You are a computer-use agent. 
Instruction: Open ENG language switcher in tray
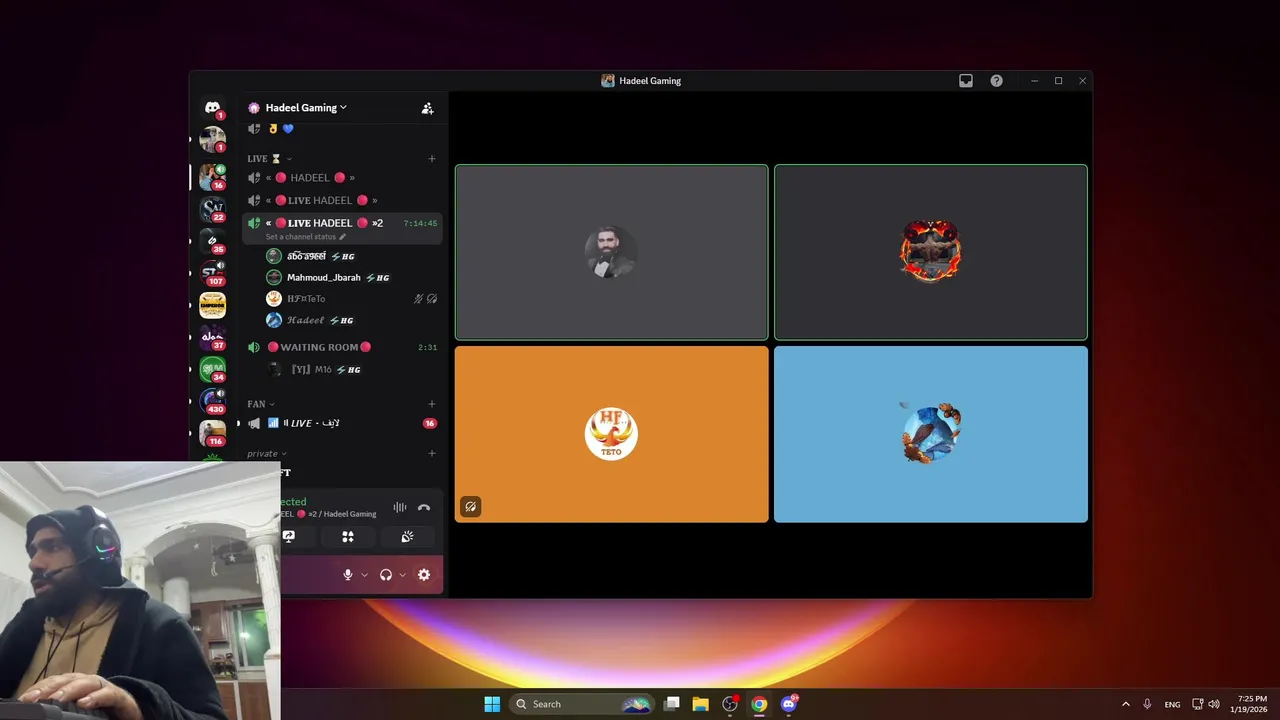click(x=1172, y=704)
